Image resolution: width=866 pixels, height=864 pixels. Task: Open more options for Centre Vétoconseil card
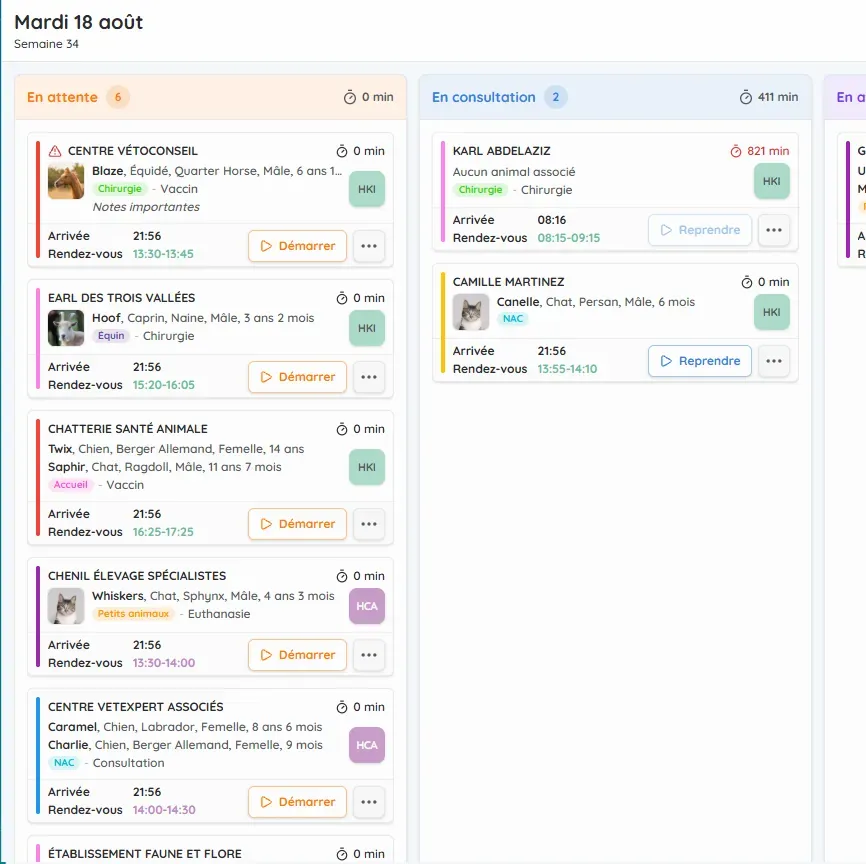pyautogui.click(x=369, y=246)
